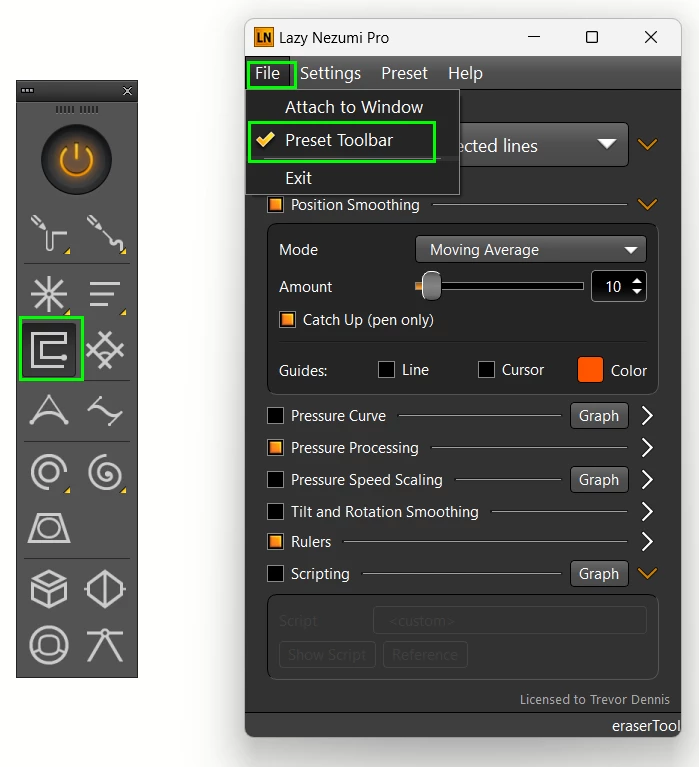Open the Scripting Graph
This screenshot has width=699, height=767.
pos(599,573)
